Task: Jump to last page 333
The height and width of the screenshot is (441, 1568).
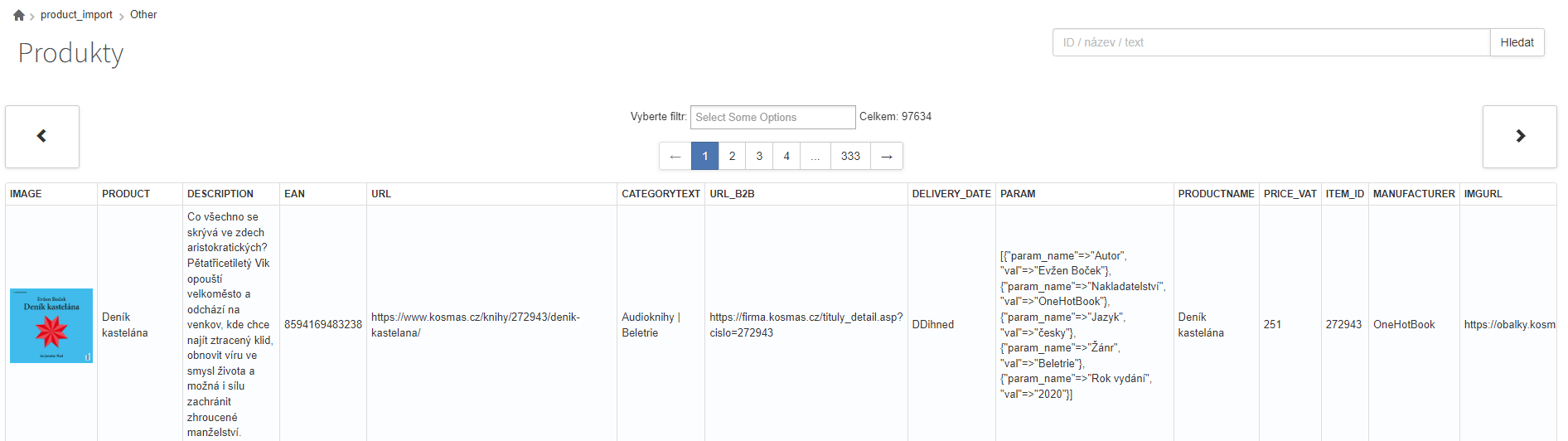Action: pyautogui.click(x=850, y=156)
